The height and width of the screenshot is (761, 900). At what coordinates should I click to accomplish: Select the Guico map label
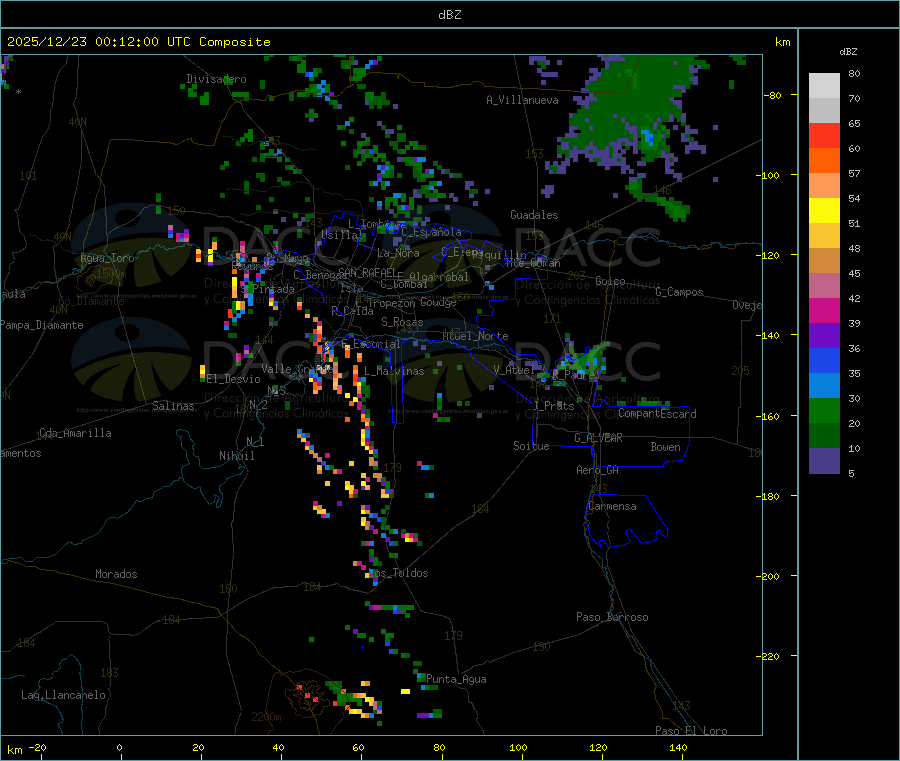click(x=610, y=281)
